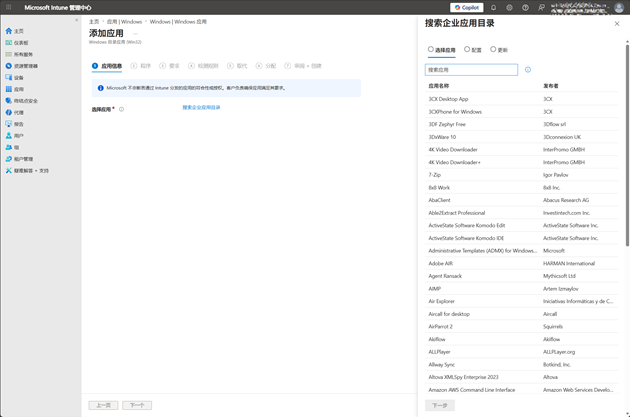The width and height of the screenshot is (630, 417).
Task: Open the App information step tab
Action: [107, 66]
